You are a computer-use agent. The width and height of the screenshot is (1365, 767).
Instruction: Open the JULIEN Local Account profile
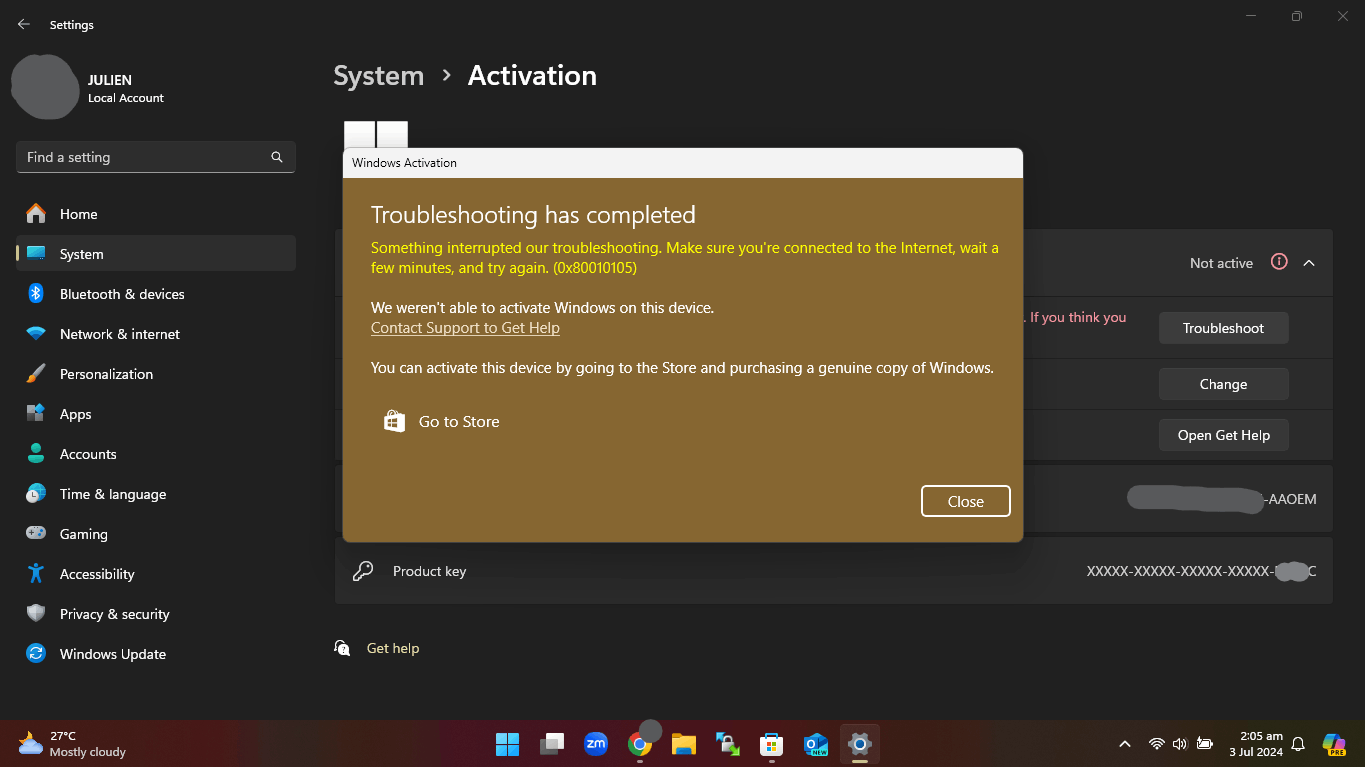coord(88,88)
